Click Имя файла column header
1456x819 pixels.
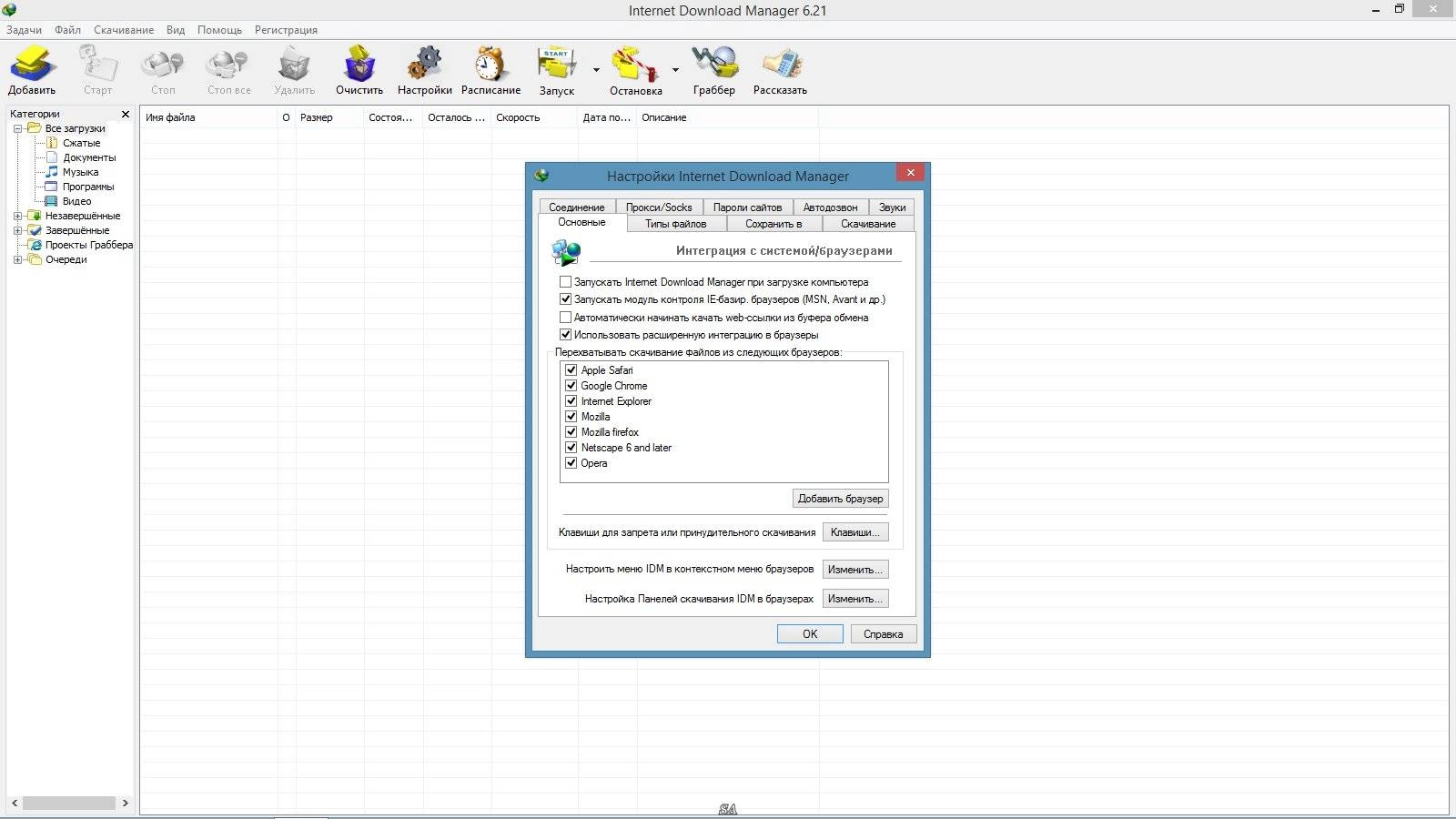[208, 117]
